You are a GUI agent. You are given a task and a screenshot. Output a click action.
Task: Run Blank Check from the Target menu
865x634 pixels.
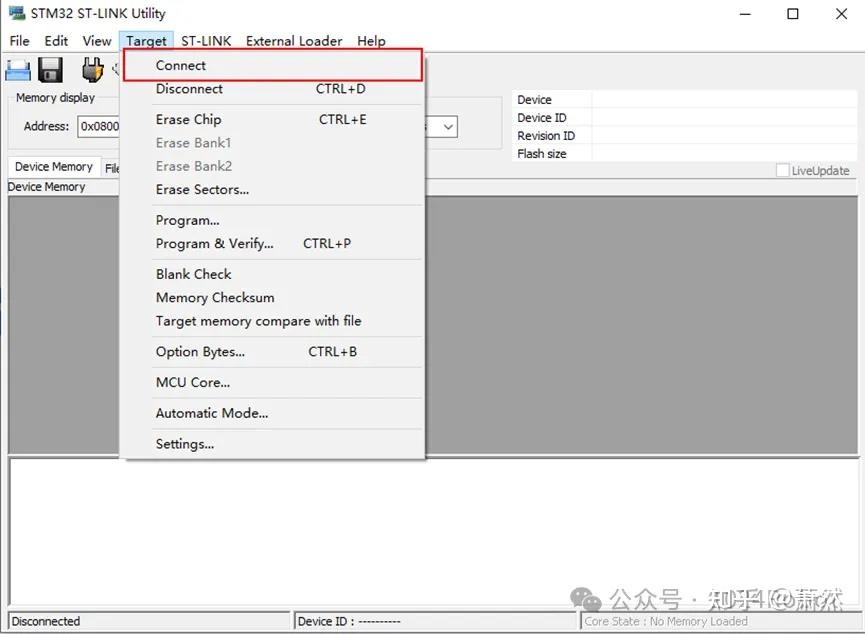tap(193, 273)
